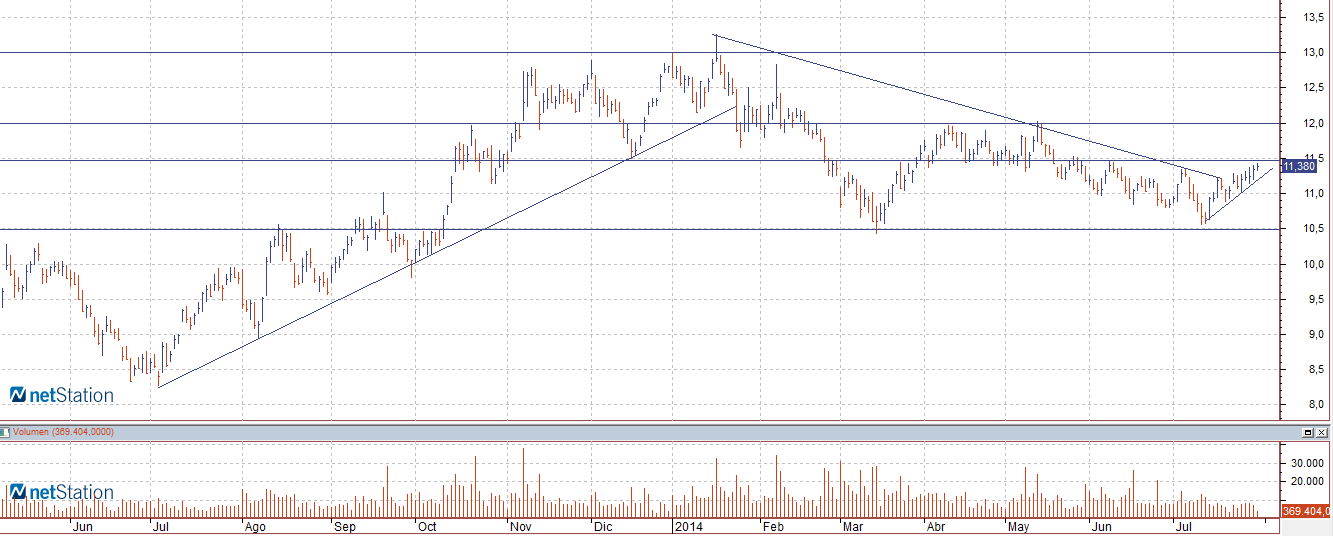This screenshot has height=536, width=1333.
Task: Click the netStation logo on the price chart
Action: point(62,395)
